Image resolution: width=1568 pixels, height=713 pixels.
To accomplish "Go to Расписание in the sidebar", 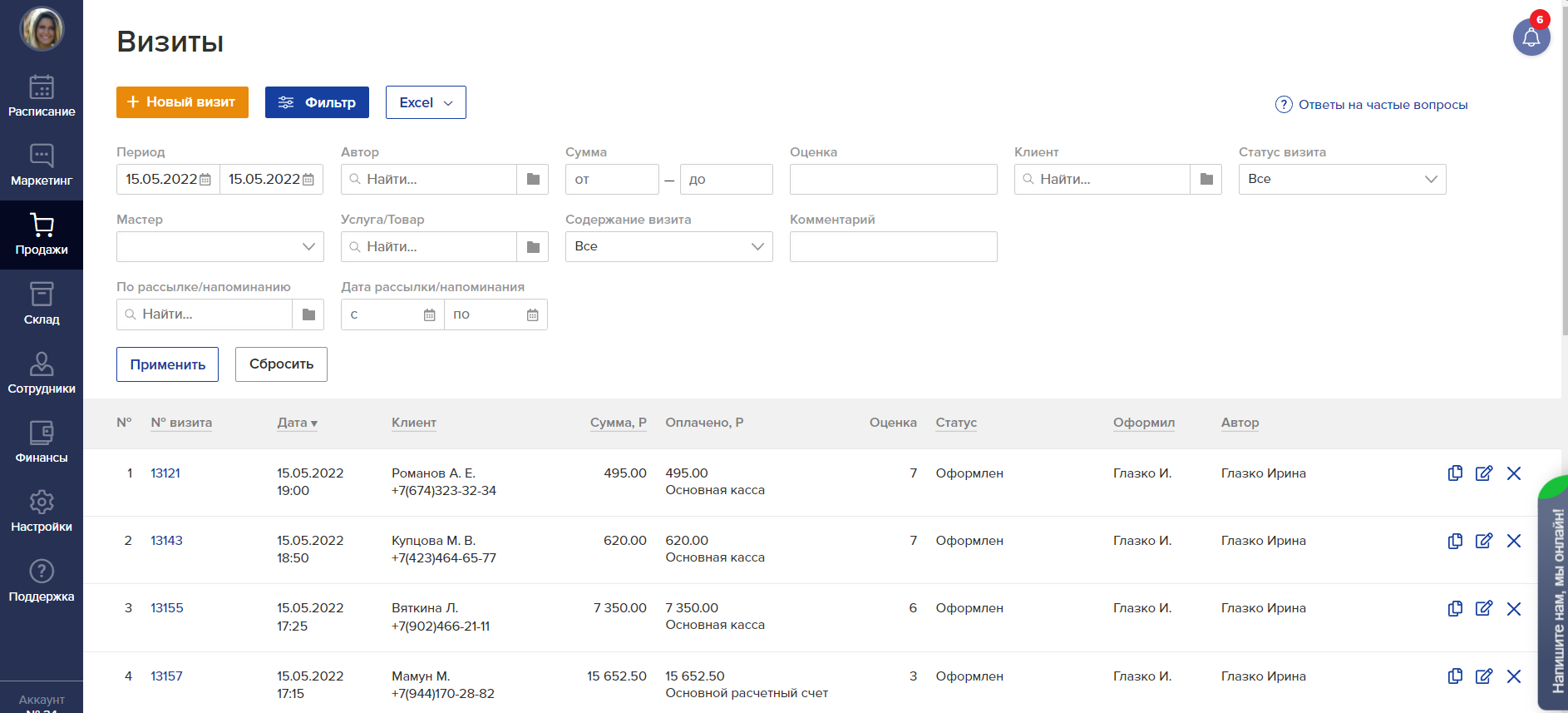I will click(x=42, y=96).
